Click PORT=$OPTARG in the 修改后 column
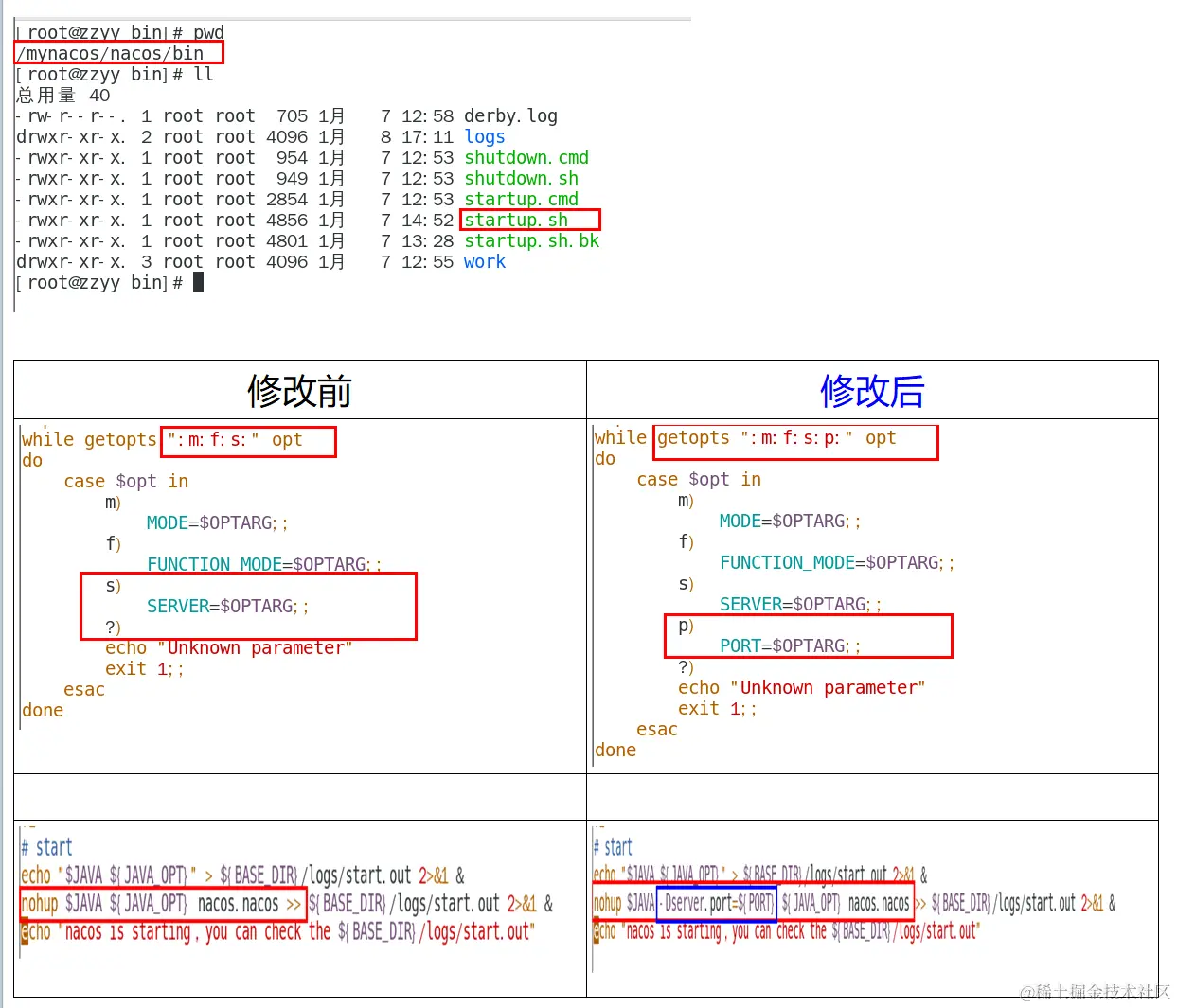 pyautogui.click(x=790, y=646)
